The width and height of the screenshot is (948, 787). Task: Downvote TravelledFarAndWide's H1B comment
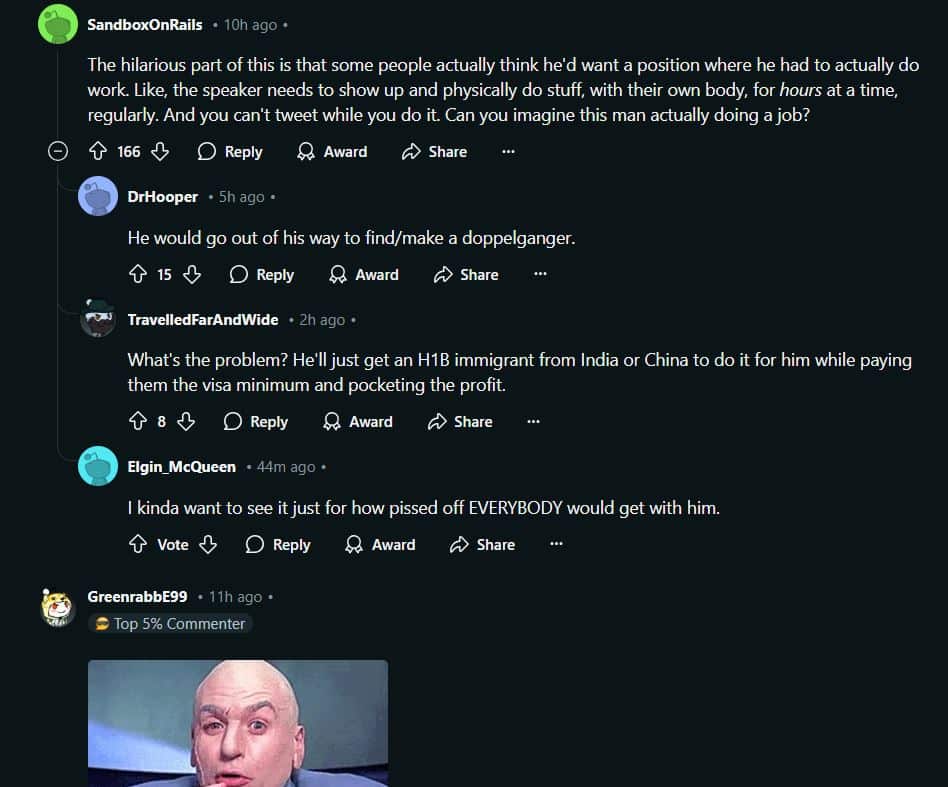[186, 421]
